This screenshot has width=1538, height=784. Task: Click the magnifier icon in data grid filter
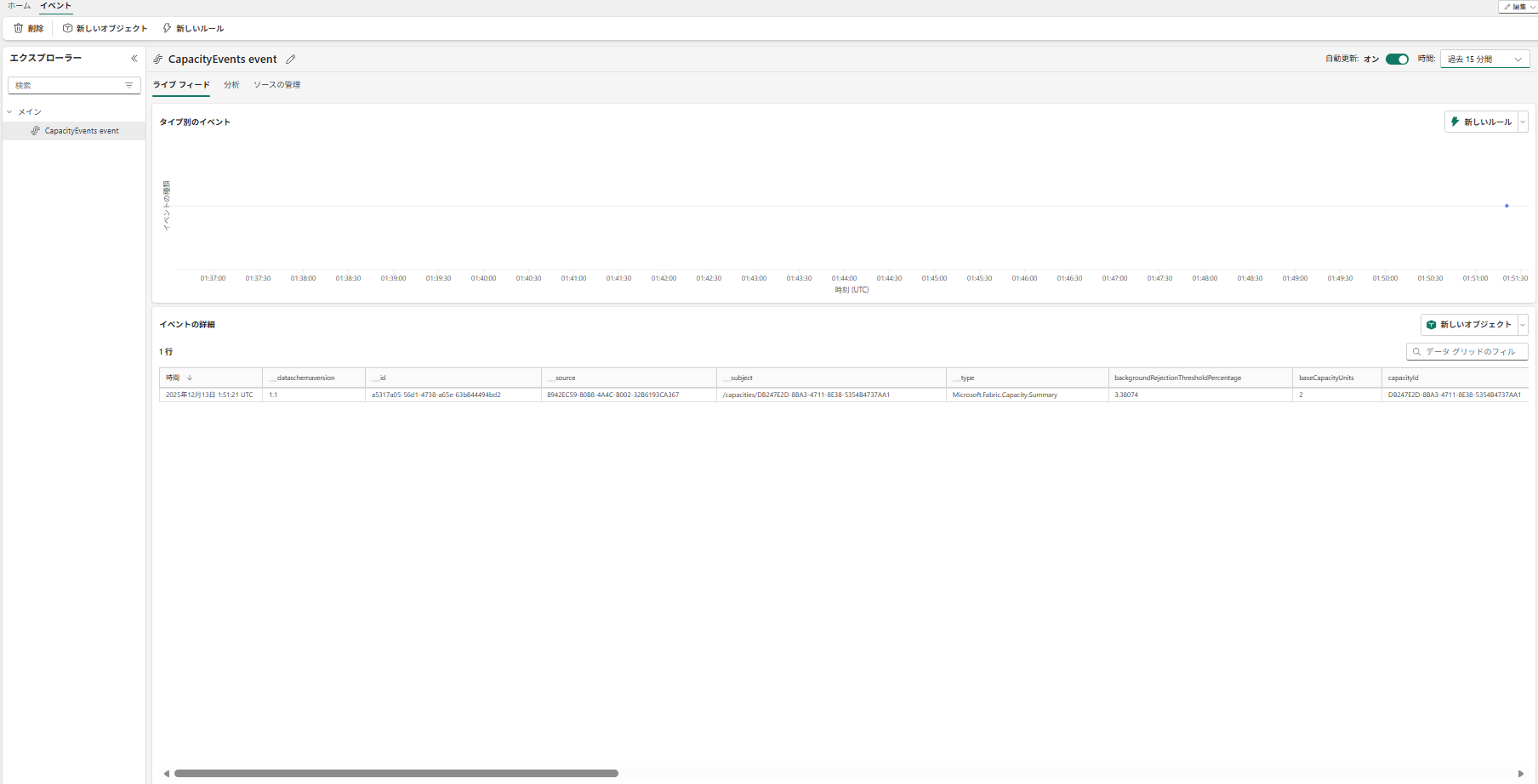(x=1416, y=351)
